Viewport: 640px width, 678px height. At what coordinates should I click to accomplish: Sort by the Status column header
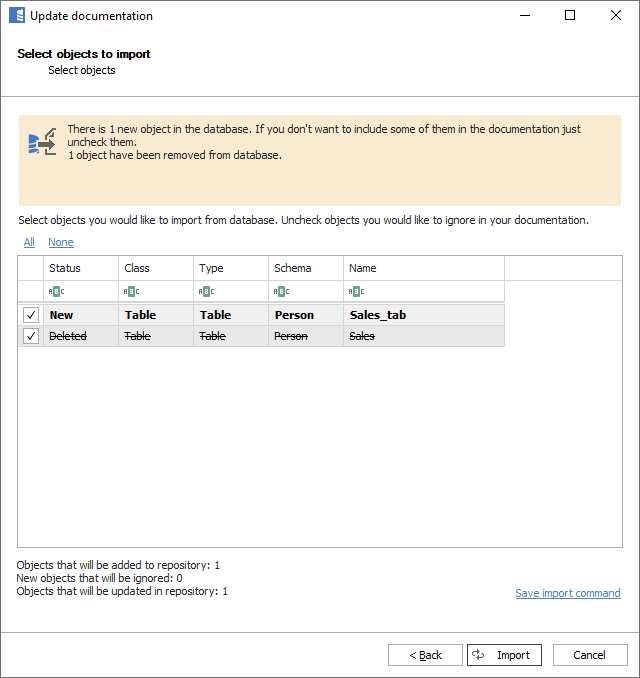[x=80, y=268]
